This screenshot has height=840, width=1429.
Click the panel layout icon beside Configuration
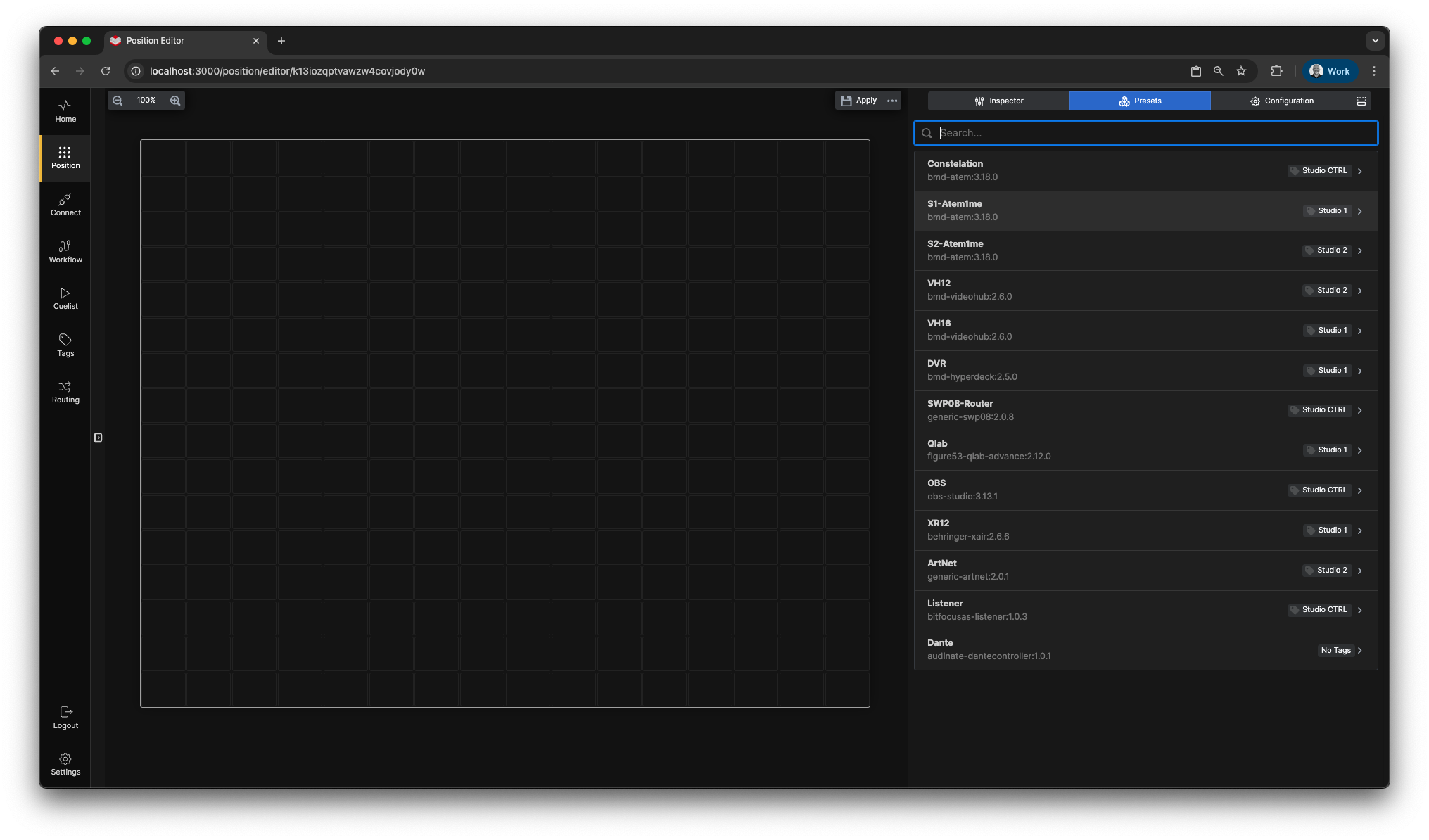tap(1361, 101)
